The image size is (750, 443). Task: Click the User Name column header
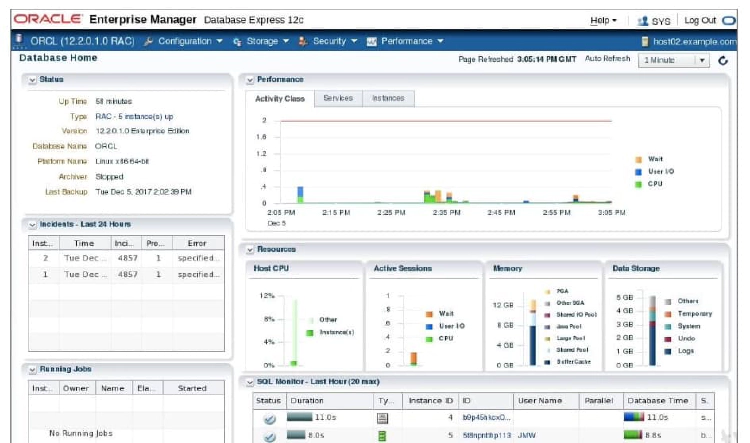(546, 401)
